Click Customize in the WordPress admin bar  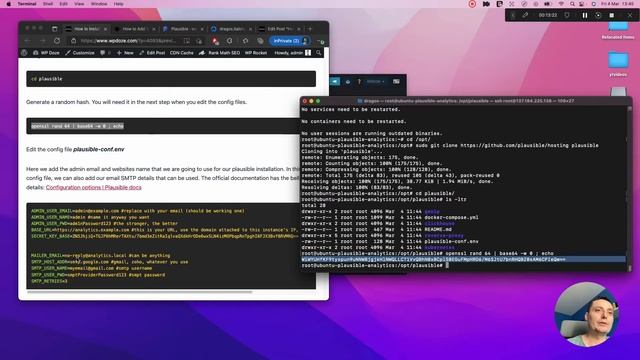tap(80, 53)
